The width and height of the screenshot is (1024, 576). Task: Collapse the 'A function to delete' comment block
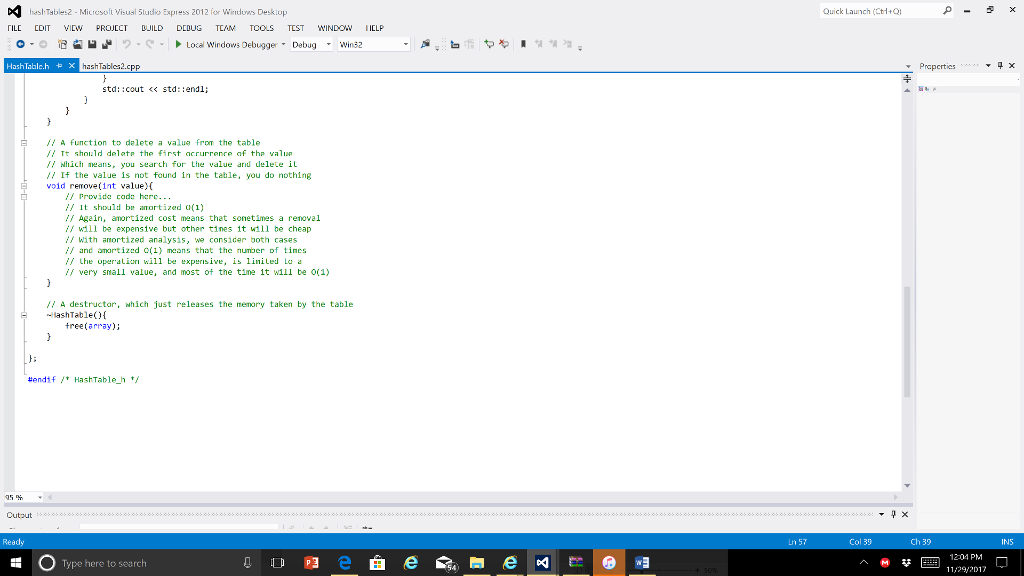(x=24, y=143)
